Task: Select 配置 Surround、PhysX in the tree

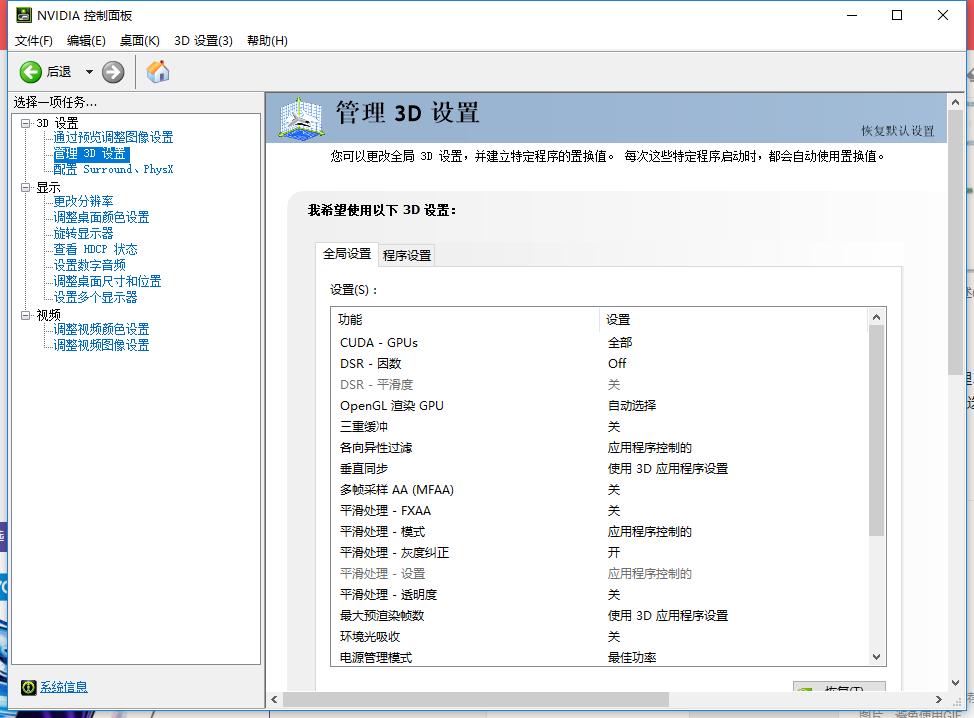Action: coord(113,170)
